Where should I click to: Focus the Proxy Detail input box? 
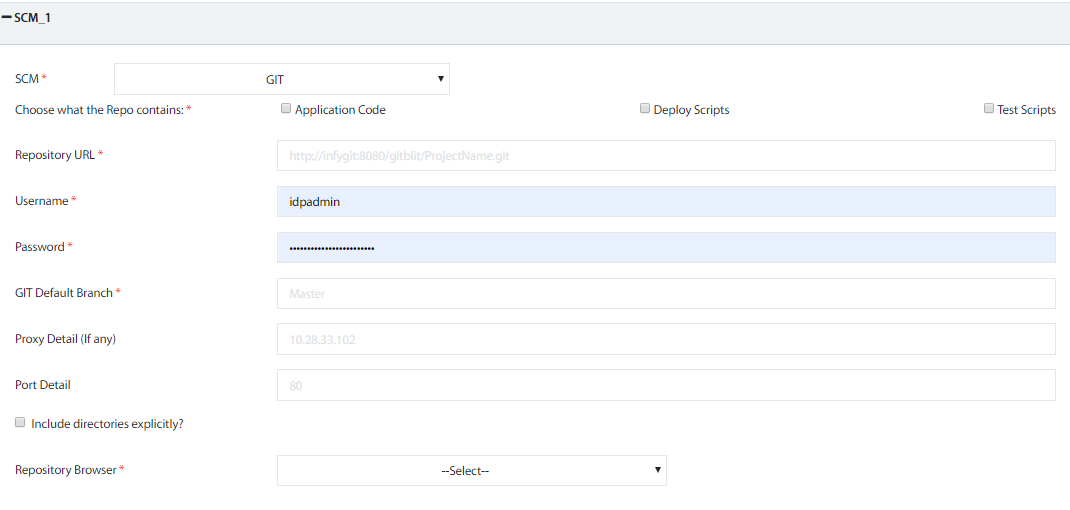point(665,339)
